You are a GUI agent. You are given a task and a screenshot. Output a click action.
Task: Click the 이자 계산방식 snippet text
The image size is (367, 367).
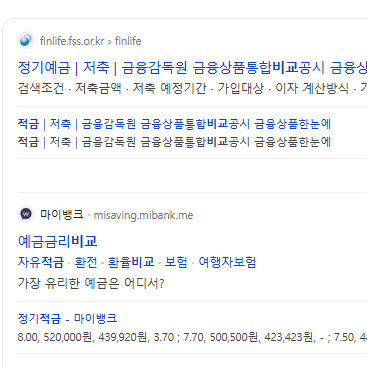[312, 89]
